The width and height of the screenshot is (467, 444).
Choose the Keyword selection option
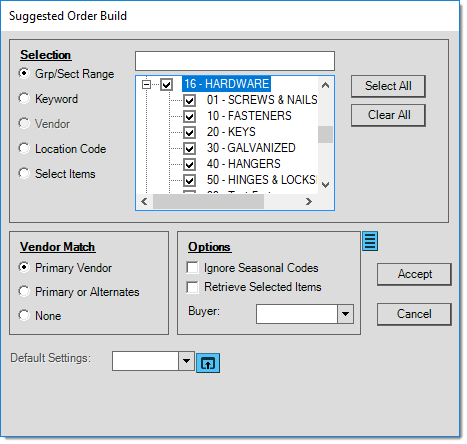[24, 98]
